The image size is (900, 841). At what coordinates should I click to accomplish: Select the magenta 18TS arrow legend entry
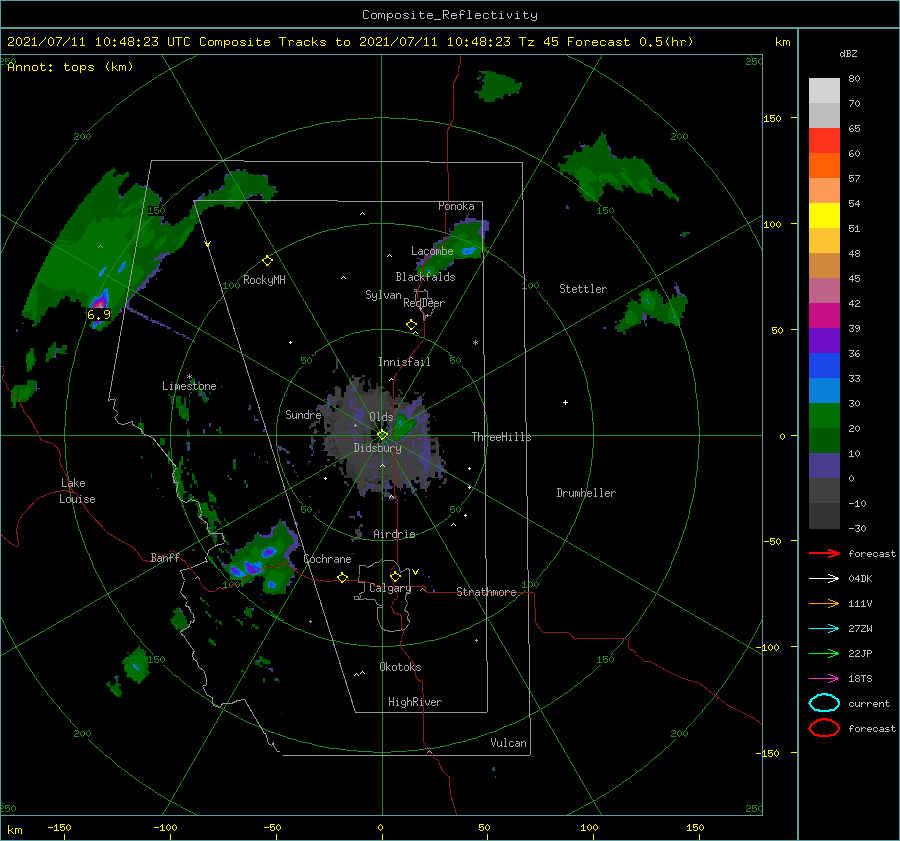pyautogui.click(x=824, y=679)
